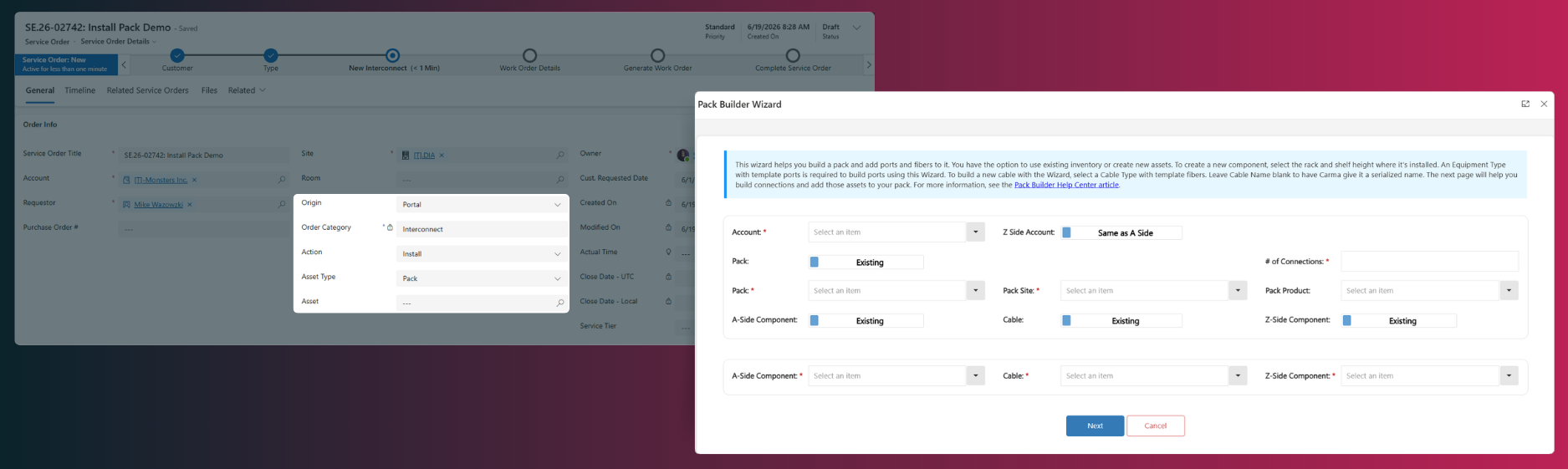
Task: Click the lock icon beside Created On
Action: [668, 202]
